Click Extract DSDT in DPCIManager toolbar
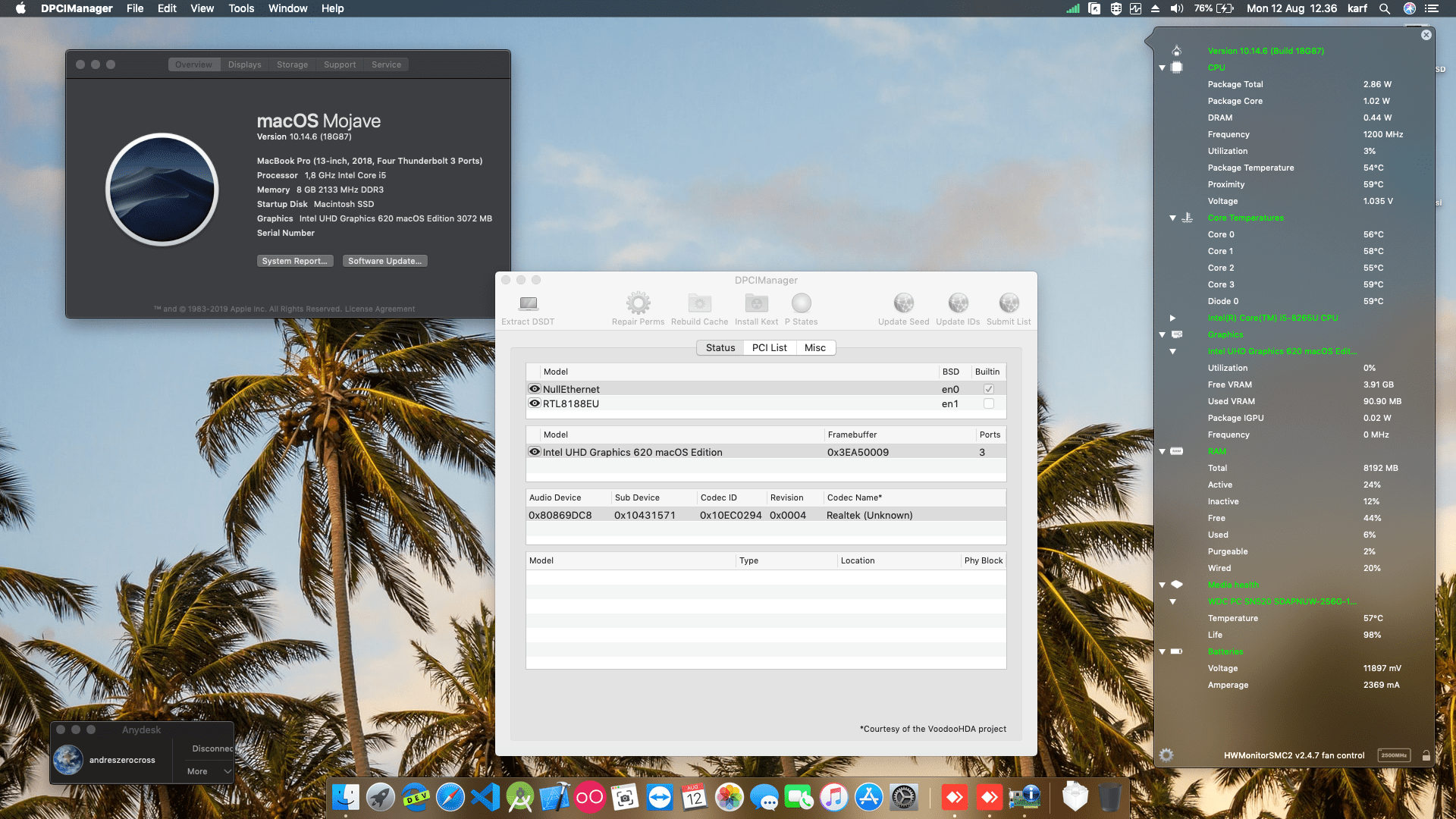The height and width of the screenshot is (819, 1456). (x=528, y=309)
